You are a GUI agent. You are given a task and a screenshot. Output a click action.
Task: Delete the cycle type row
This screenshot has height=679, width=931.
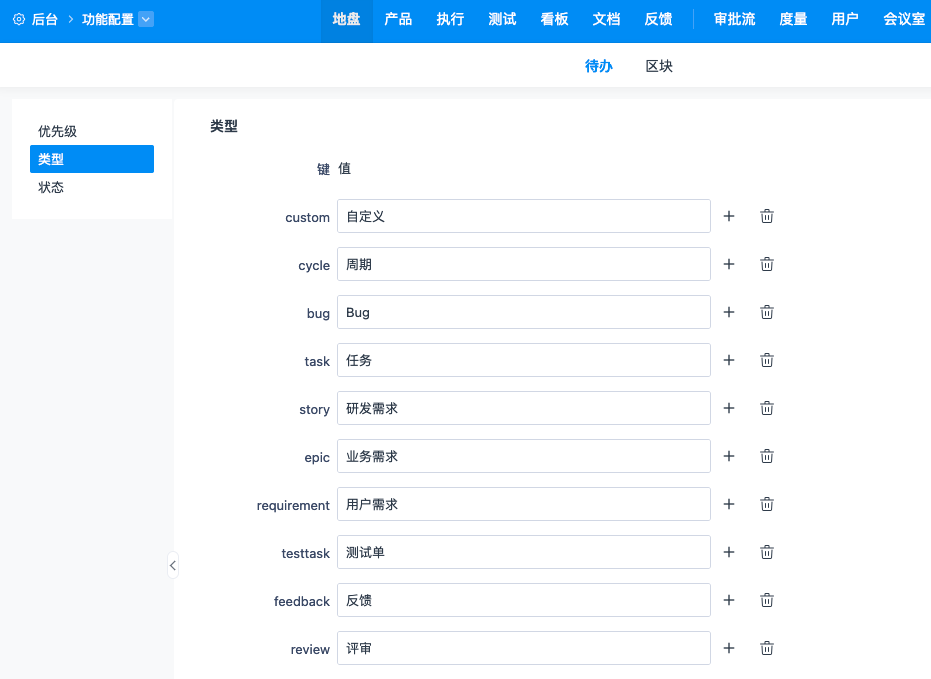coord(767,264)
